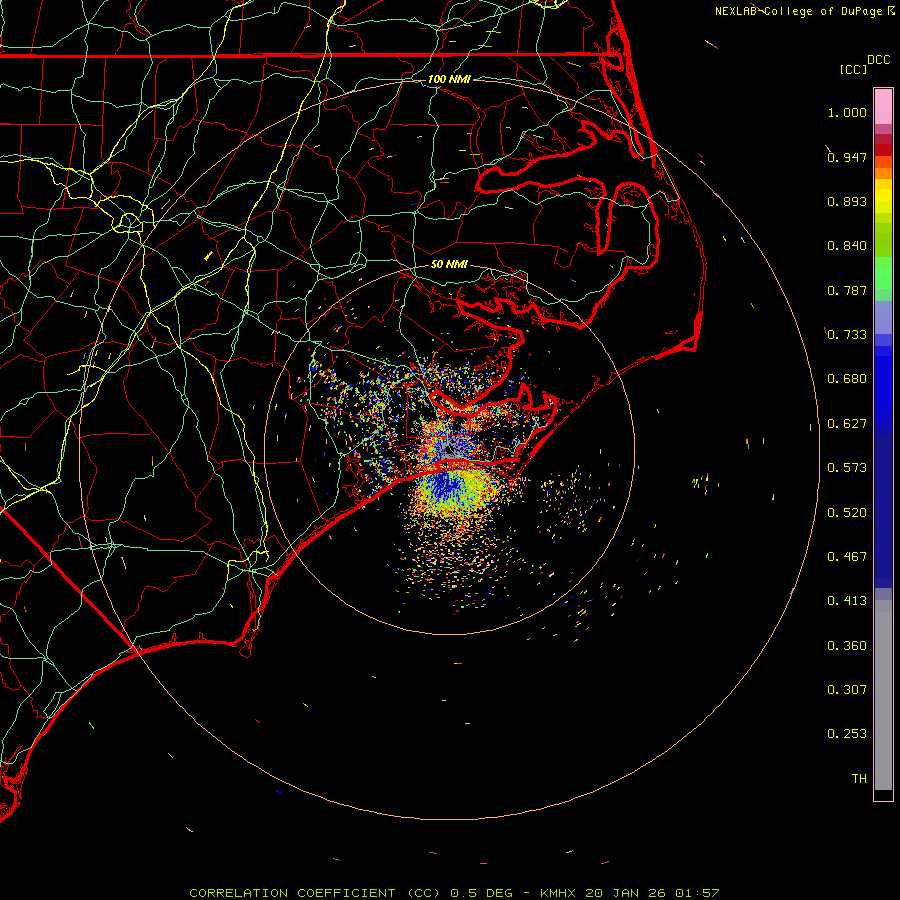The width and height of the screenshot is (900, 900).
Task: Select the 0.307 scale value
Action: [847, 690]
